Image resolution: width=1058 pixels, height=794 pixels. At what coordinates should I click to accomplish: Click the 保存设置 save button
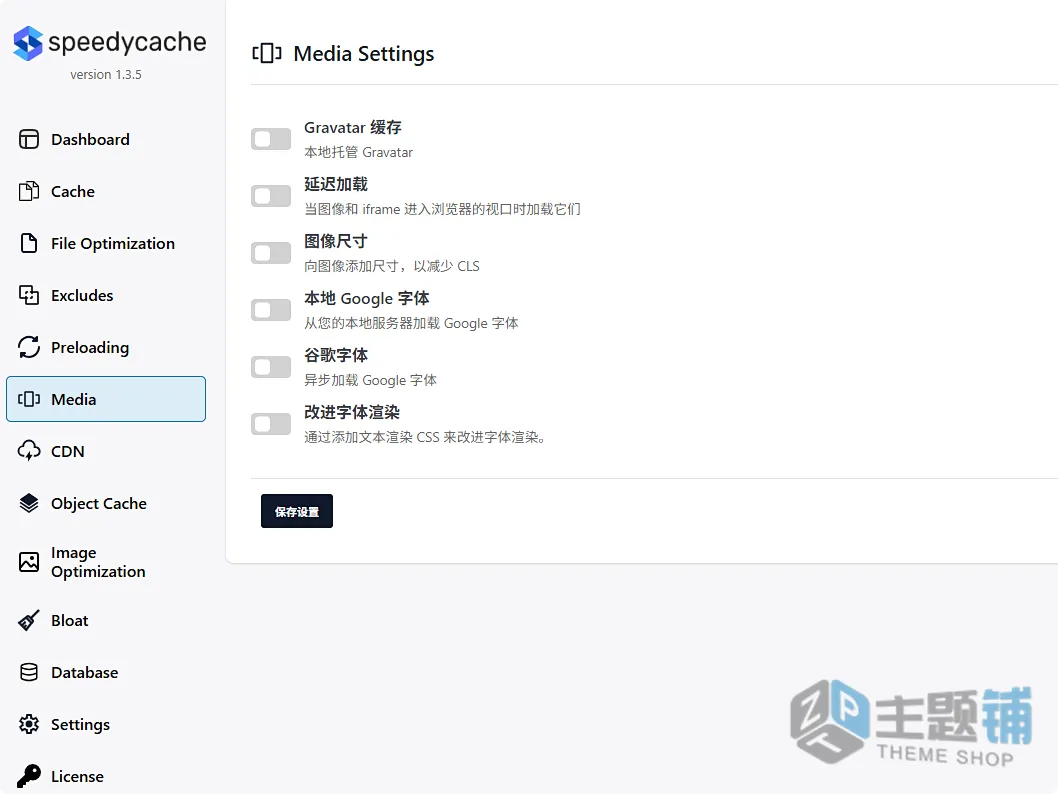(297, 511)
